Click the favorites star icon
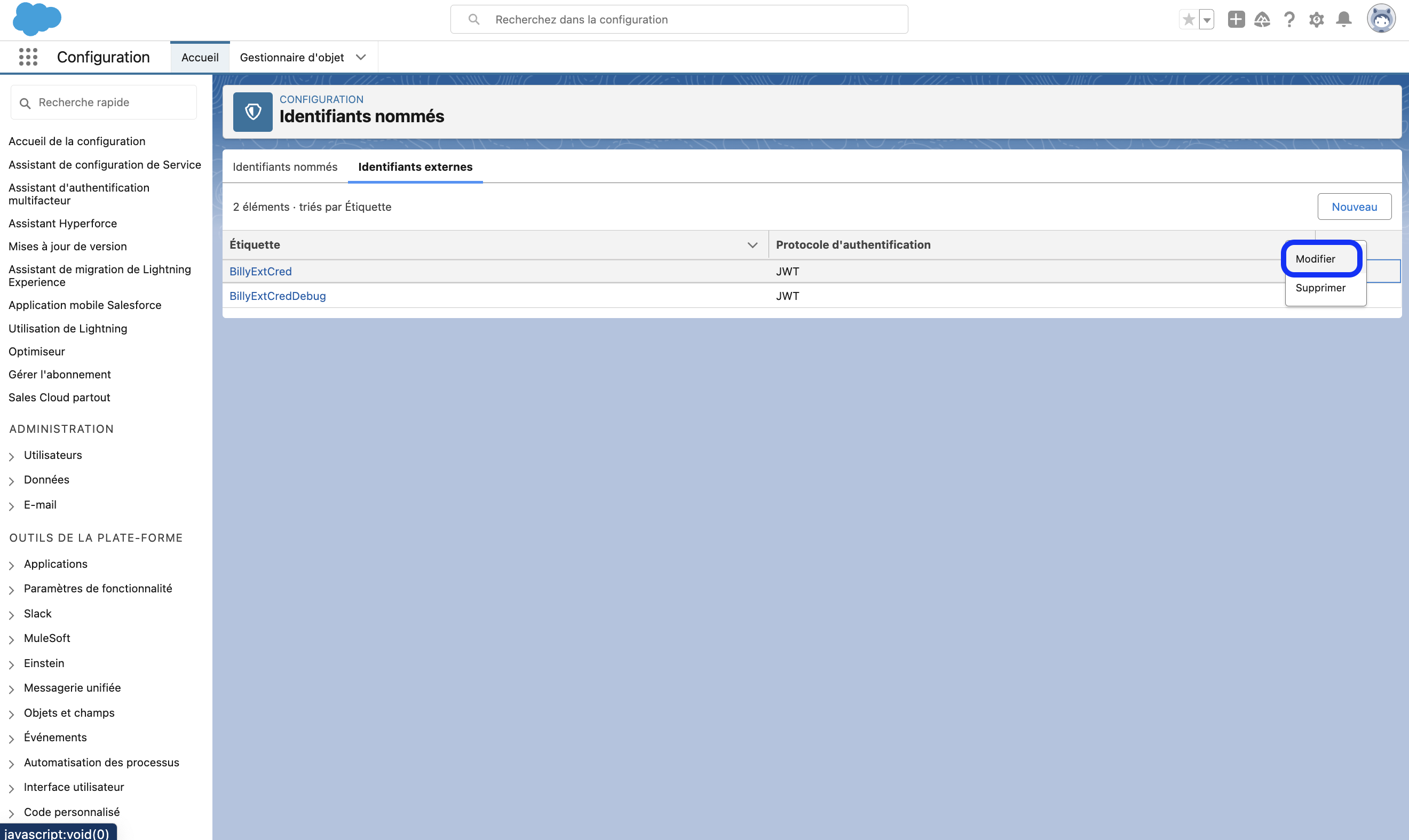Image resolution: width=1409 pixels, height=840 pixels. pyautogui.click(x=1189, y=20)
